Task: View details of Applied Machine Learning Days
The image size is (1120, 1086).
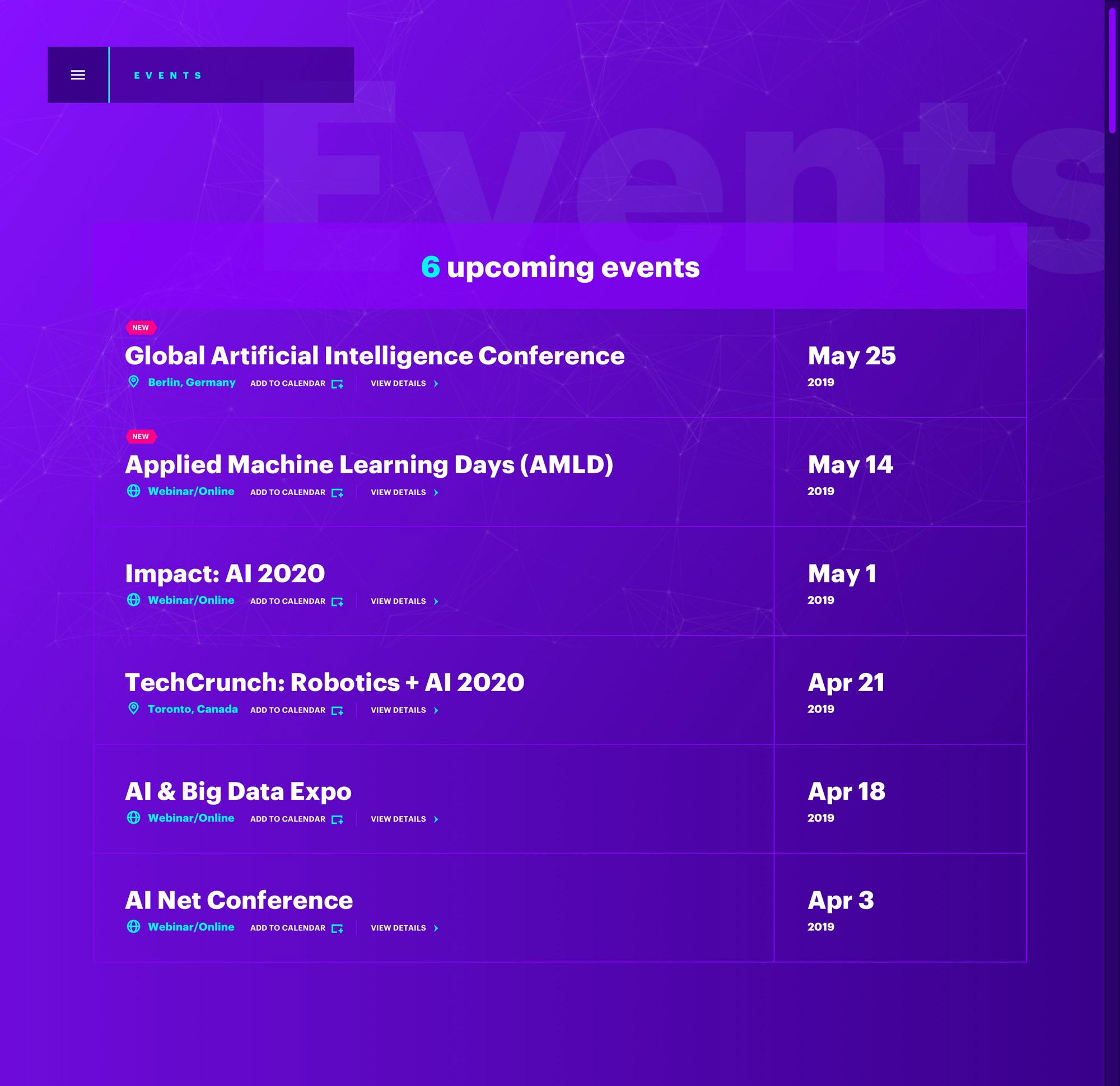Action: coord(398,492)
